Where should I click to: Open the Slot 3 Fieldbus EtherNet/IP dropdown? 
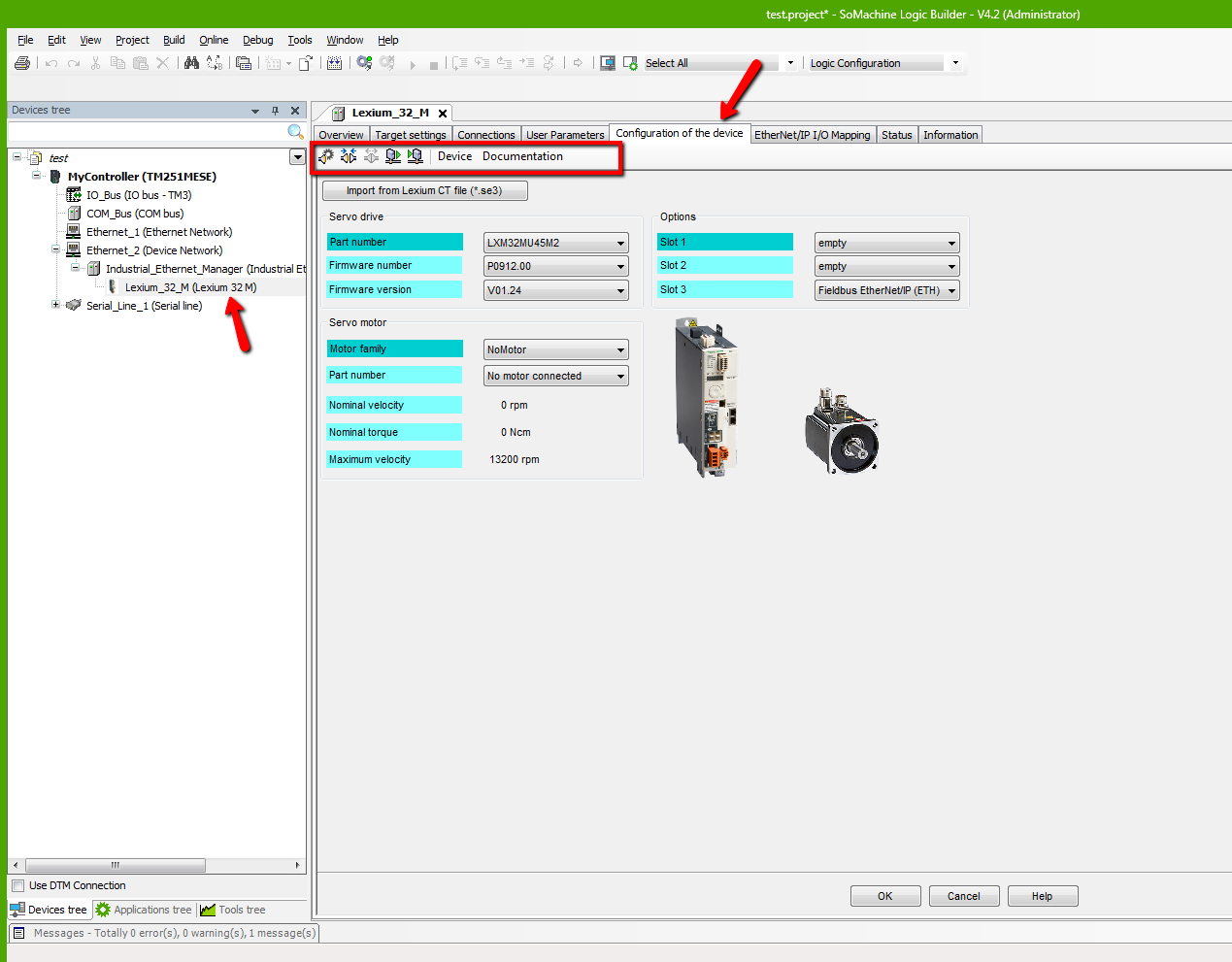(x=887, y=290)
